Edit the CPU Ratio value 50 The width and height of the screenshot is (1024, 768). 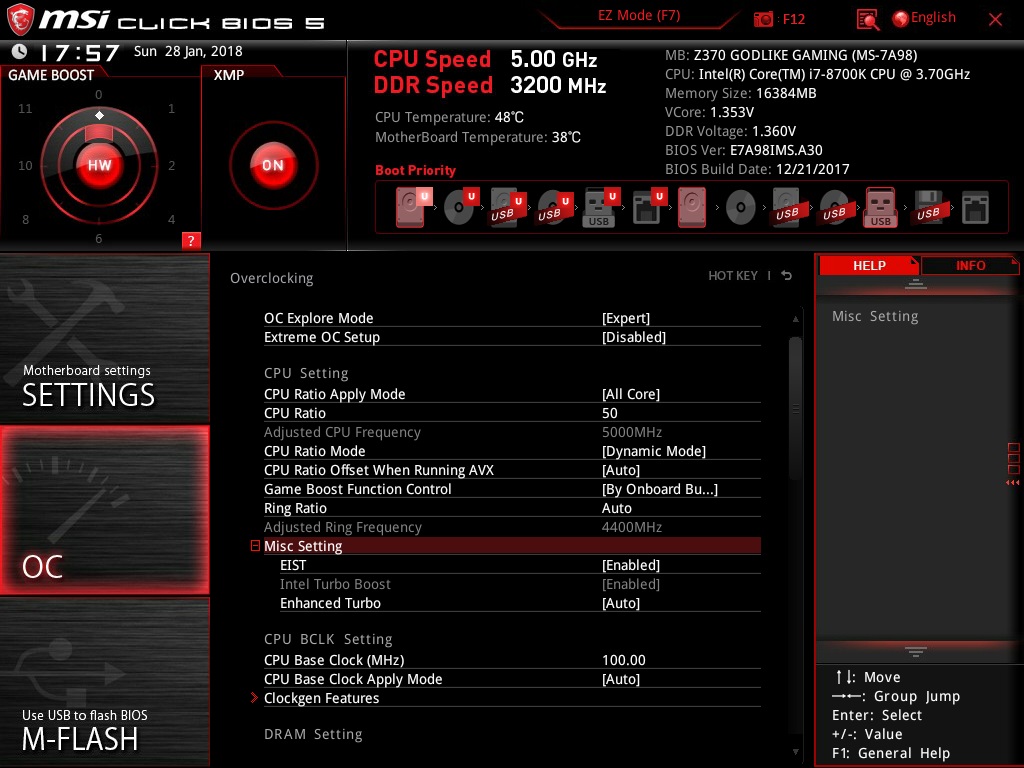click(609, 413)
